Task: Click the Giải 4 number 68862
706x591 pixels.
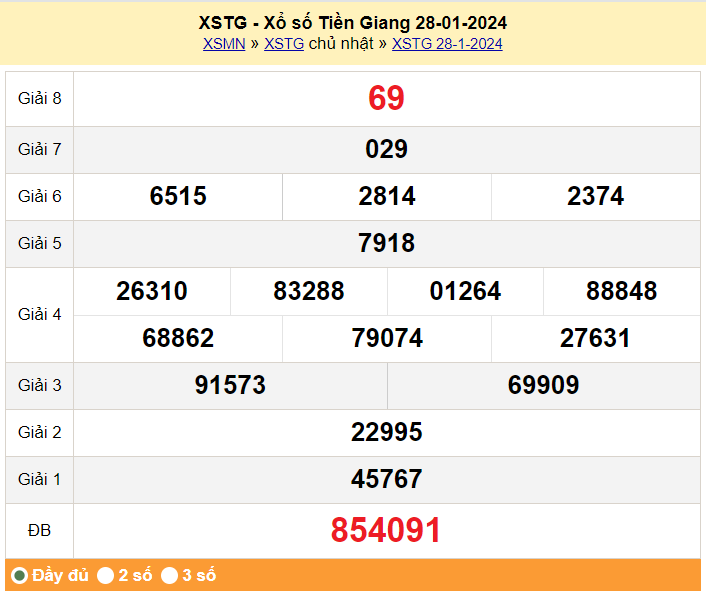Action: coord(178,338)
